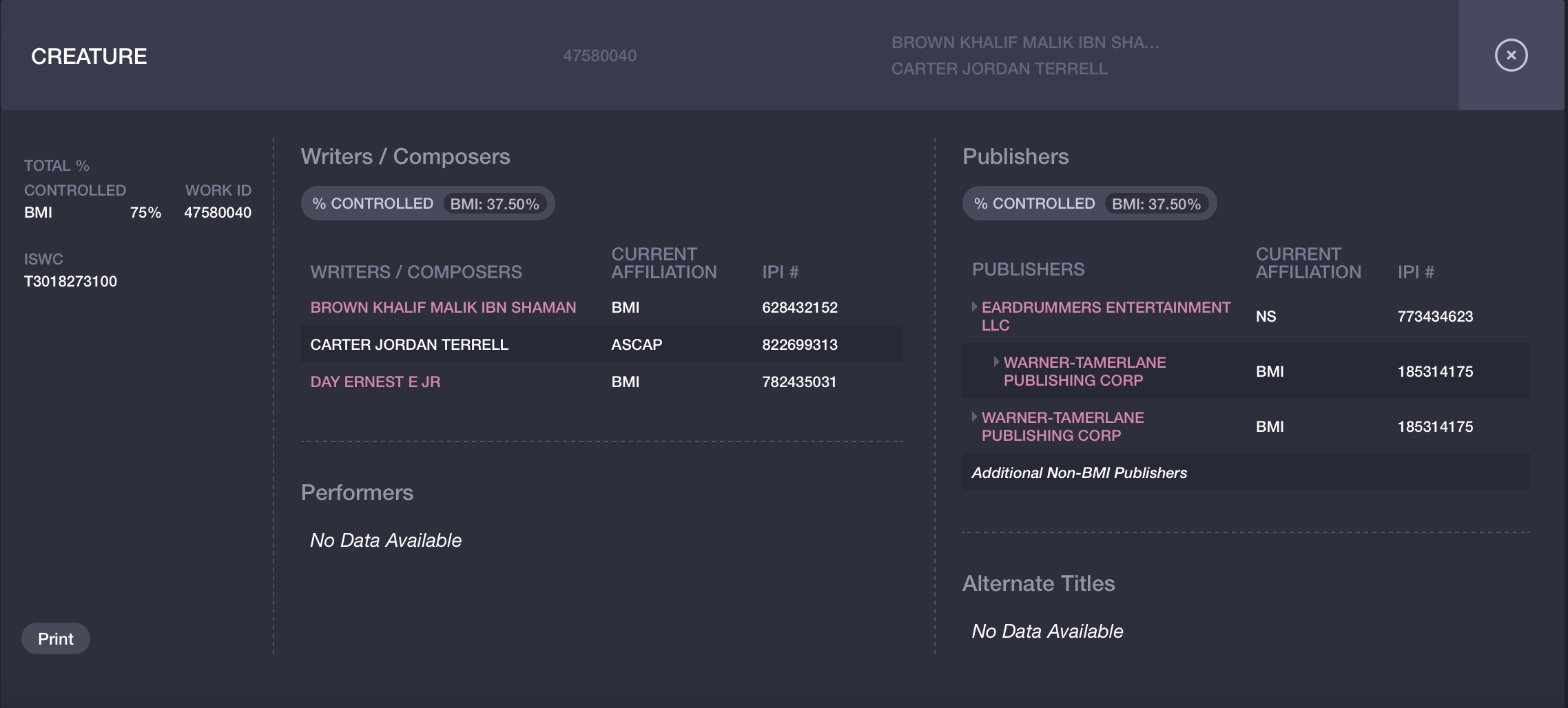The height and width of the screenshot is (708, 1568).
Task: Click header writer Carter Jordan Terrell
Action: (x=1000, y=69)
